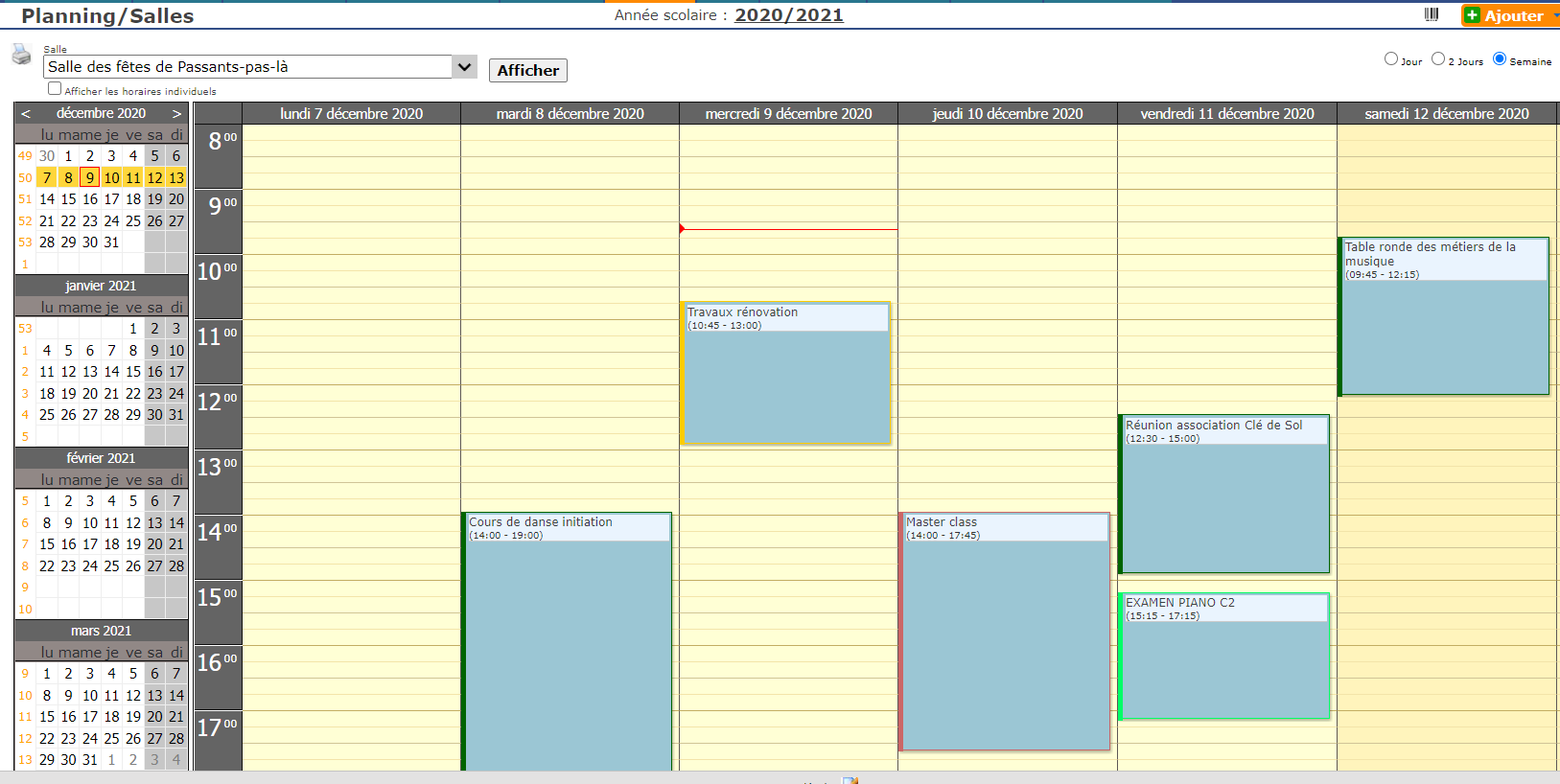Select the Jour view radio button

pos(1391,58)
